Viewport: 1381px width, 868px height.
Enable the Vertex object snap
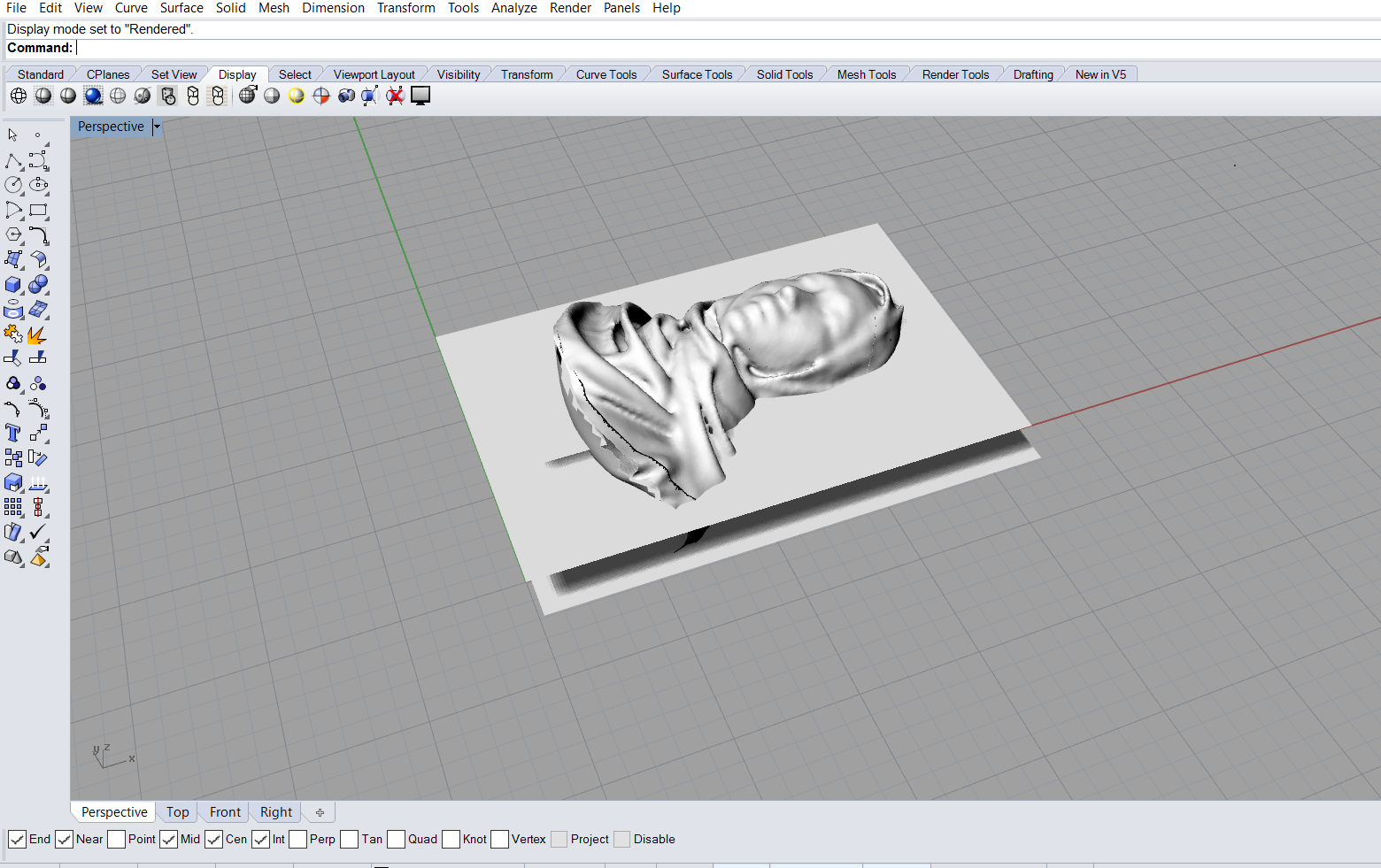[499, 839]
